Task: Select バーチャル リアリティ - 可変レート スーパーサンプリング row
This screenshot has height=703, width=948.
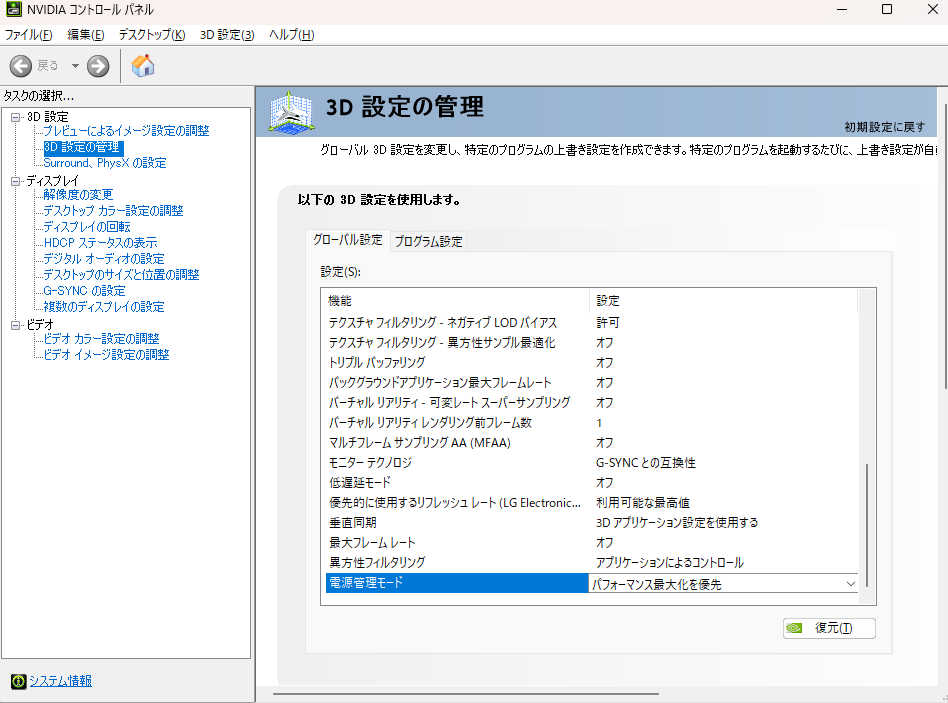Action: coord(591,403)
